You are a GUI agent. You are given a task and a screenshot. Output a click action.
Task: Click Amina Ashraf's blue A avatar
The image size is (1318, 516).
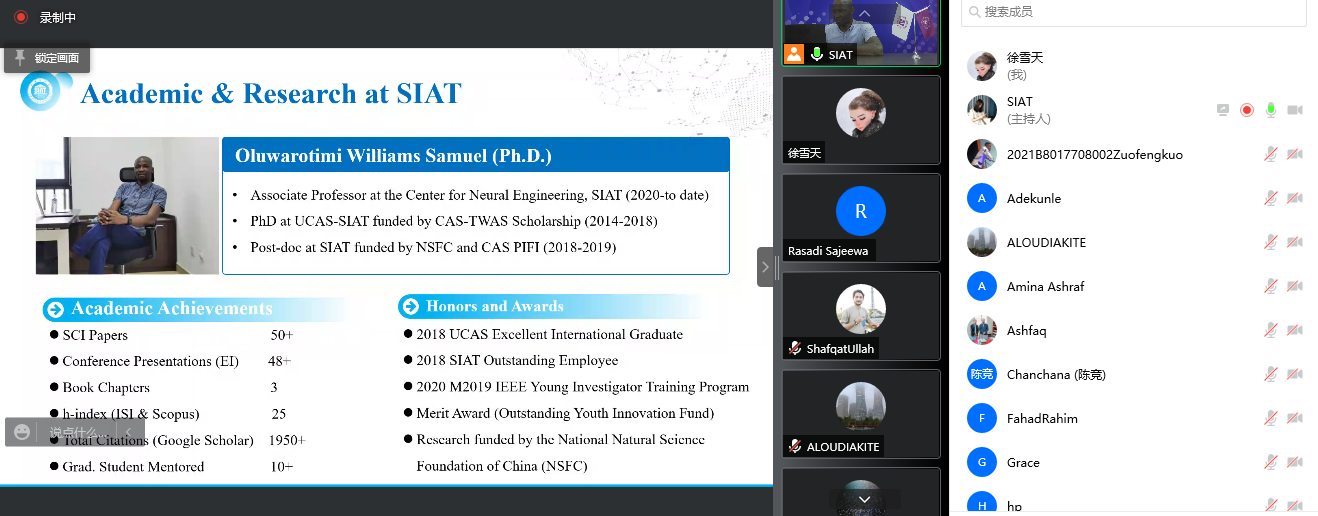click(x=982, y=286)
